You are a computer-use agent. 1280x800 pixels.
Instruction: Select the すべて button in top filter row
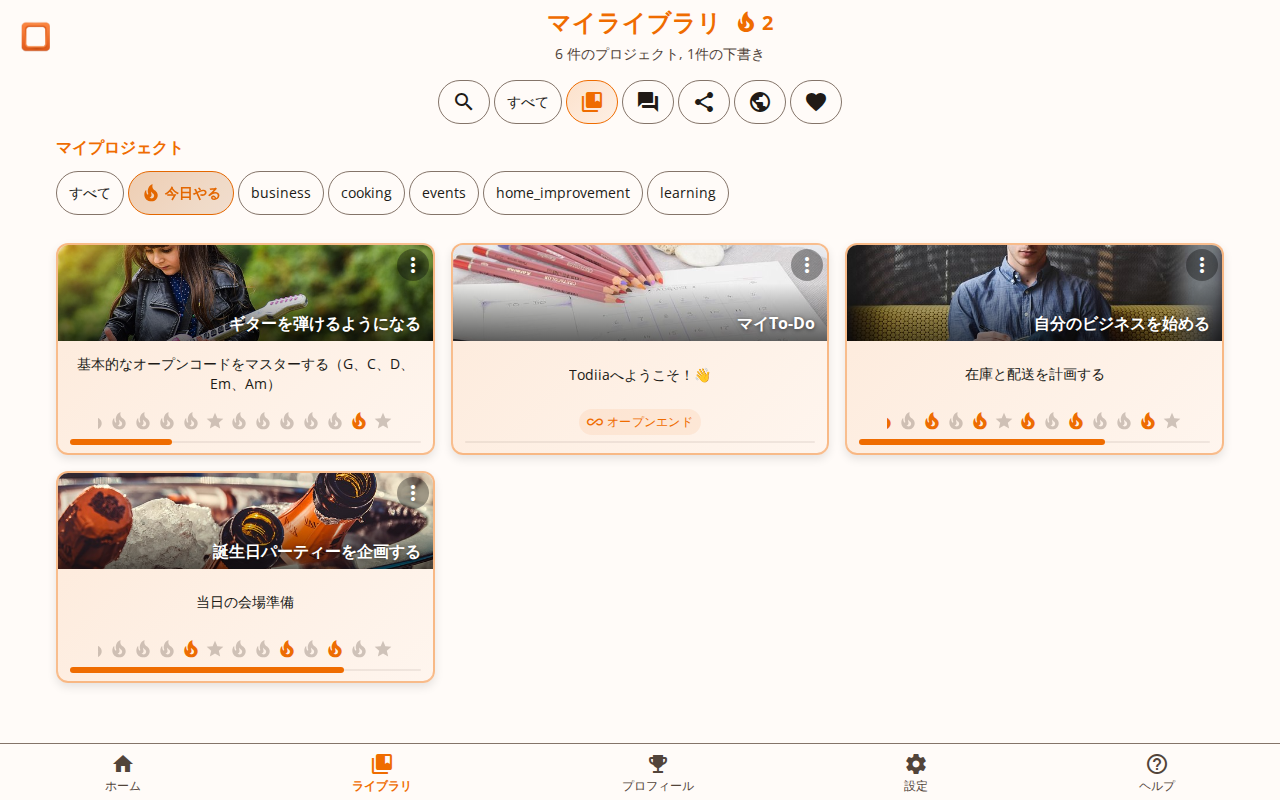tap(528, 102)
